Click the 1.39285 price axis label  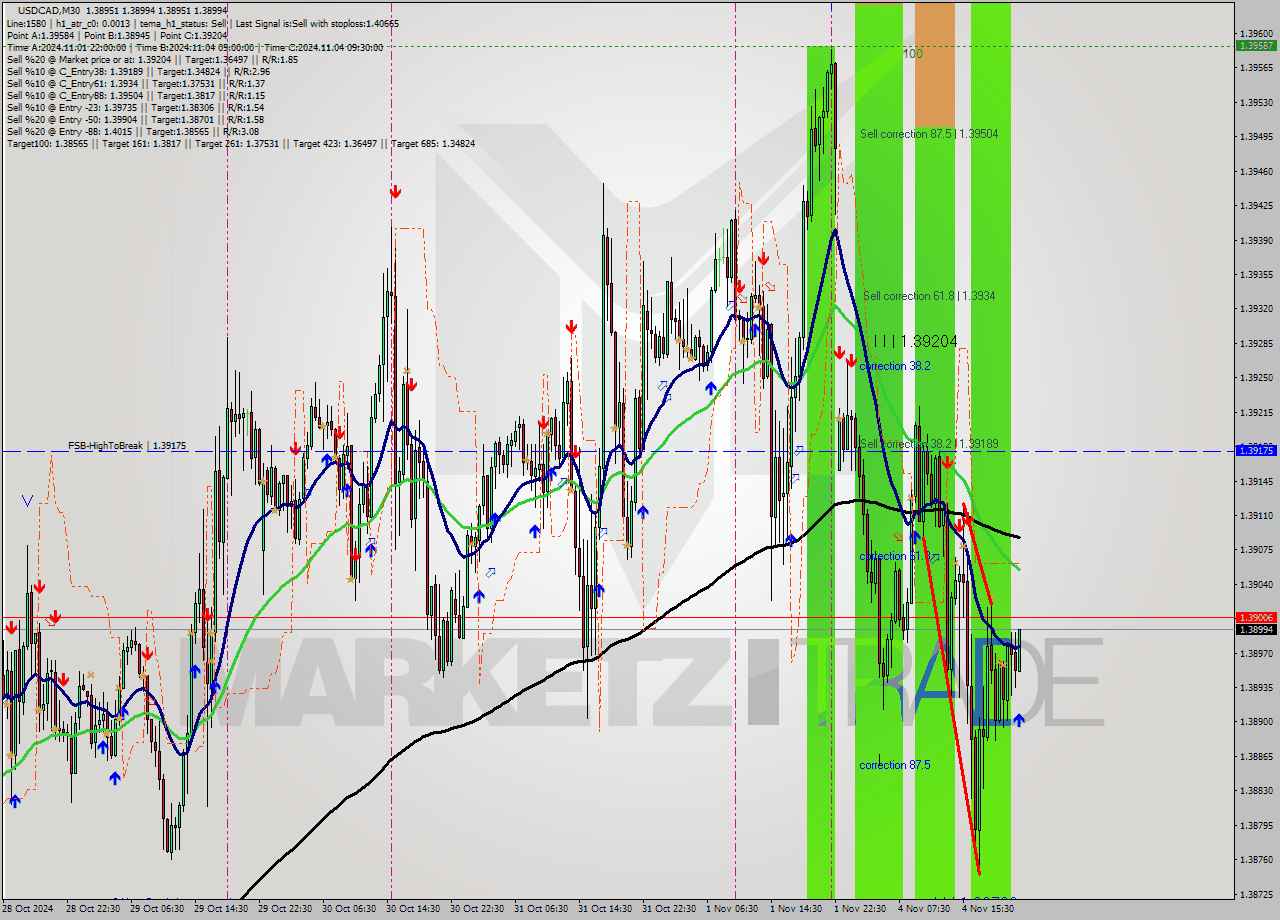coord(1255,343)
